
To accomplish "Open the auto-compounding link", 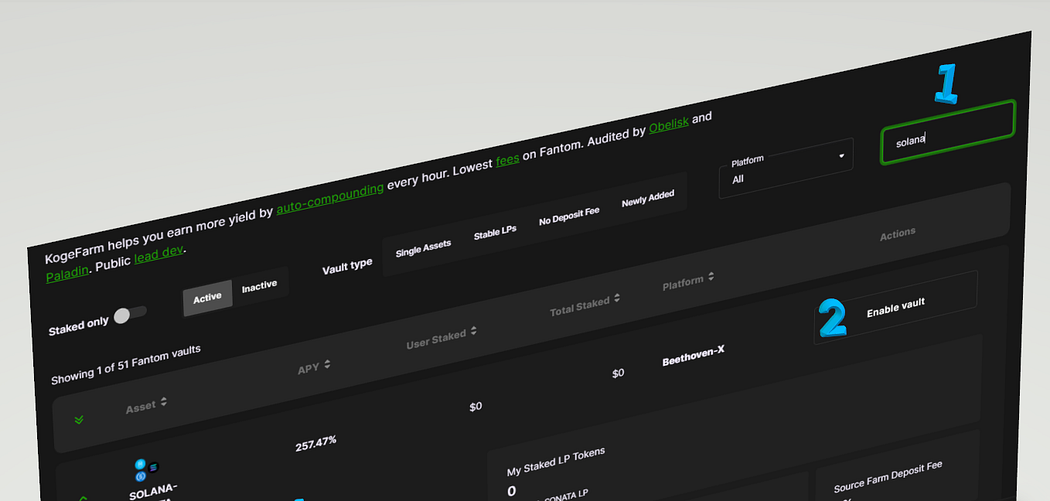I will pos(330,198).
